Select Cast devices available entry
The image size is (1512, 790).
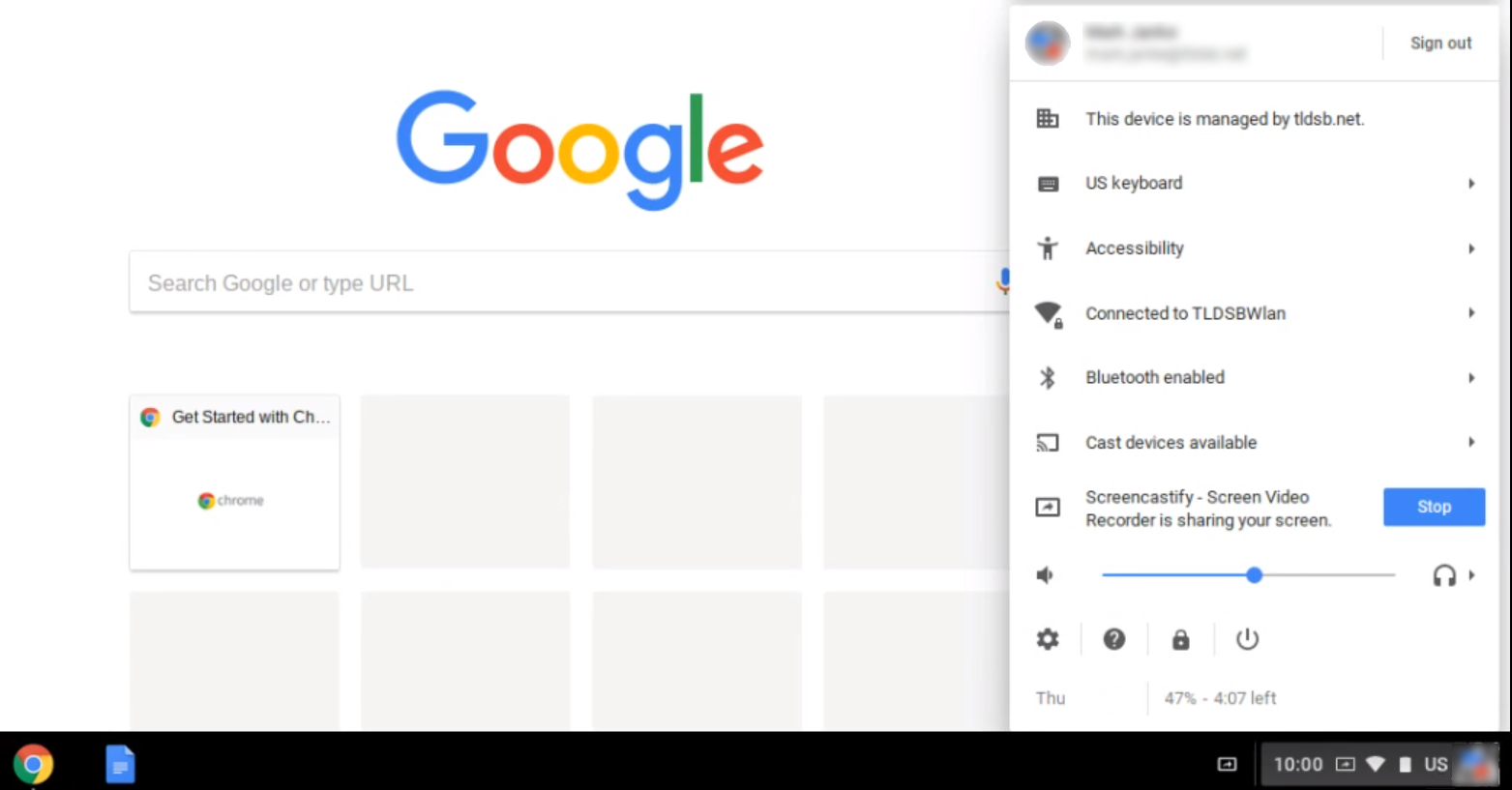(1255, 442)
